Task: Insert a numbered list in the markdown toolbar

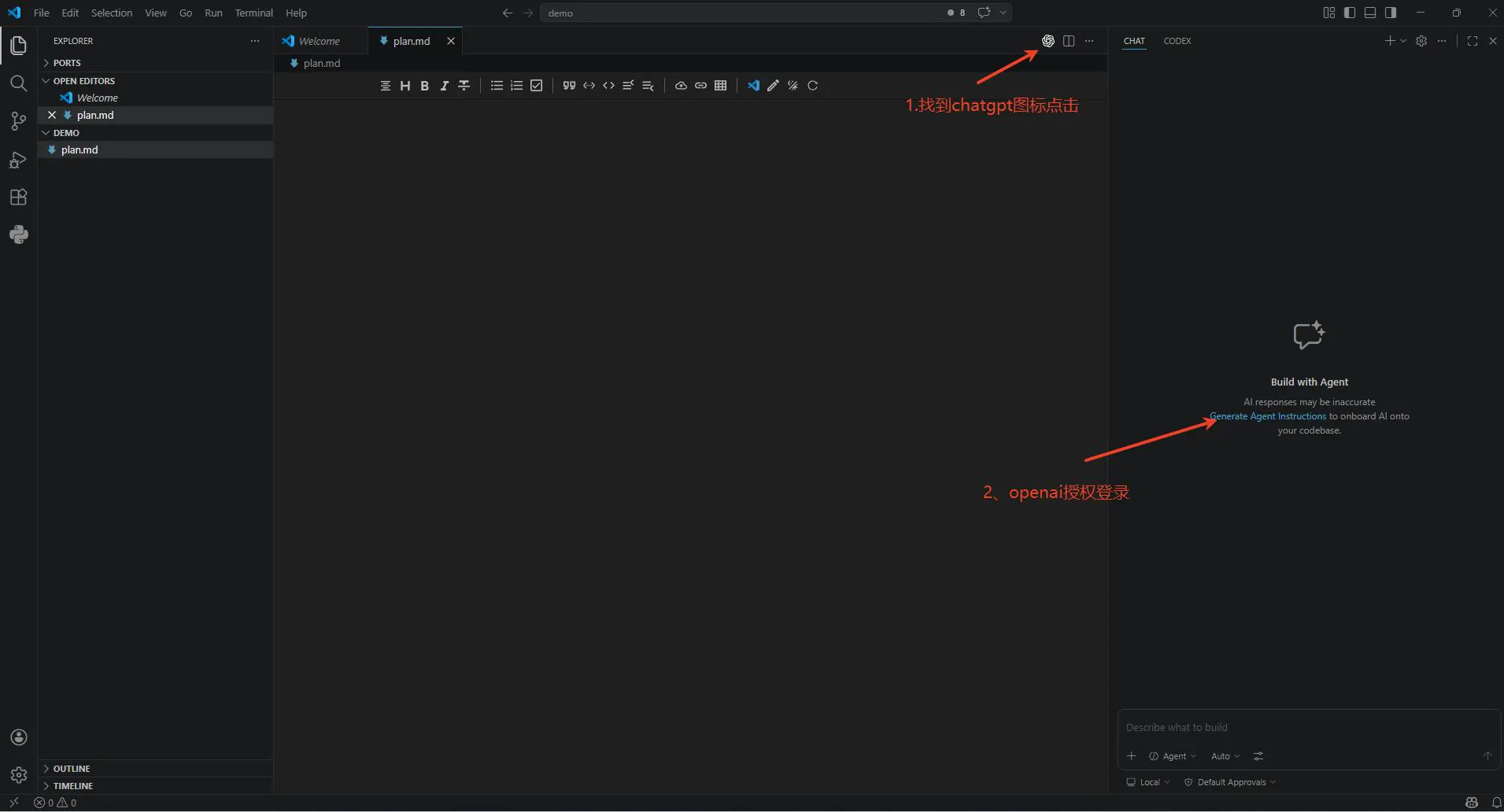Action: pos(516,86)
